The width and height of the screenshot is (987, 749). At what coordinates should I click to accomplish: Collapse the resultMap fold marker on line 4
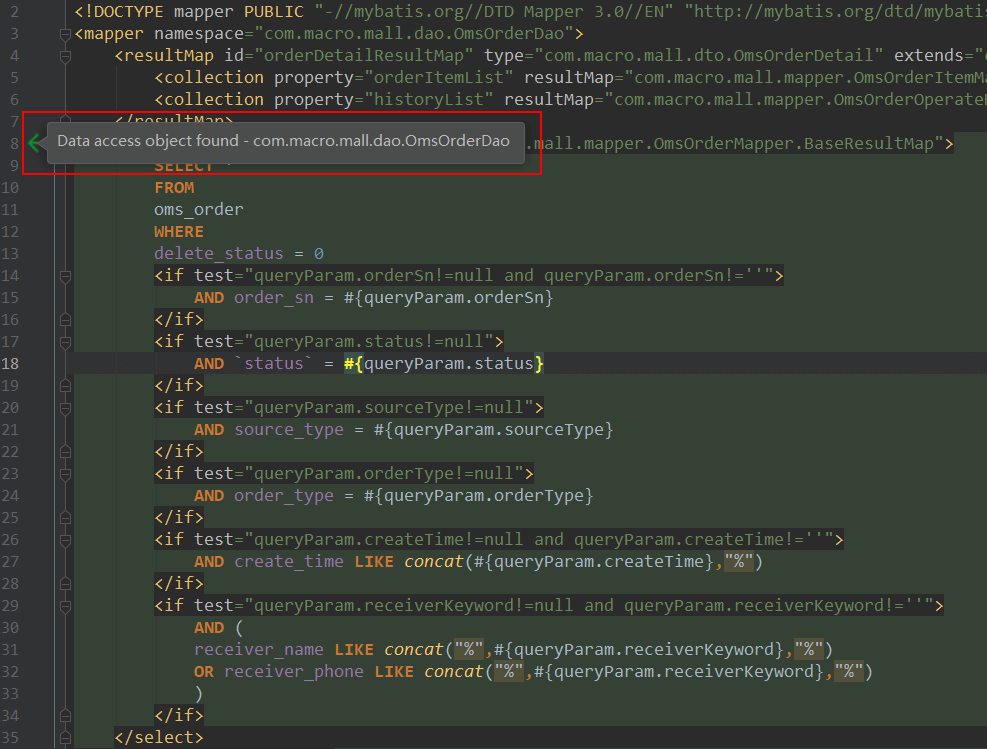coord(65,56)
